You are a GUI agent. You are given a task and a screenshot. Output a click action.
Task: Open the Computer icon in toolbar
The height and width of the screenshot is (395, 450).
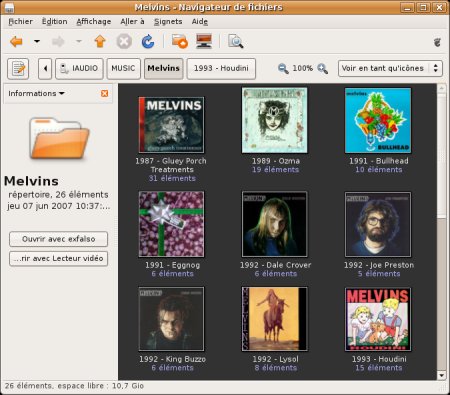pos(204,42)
